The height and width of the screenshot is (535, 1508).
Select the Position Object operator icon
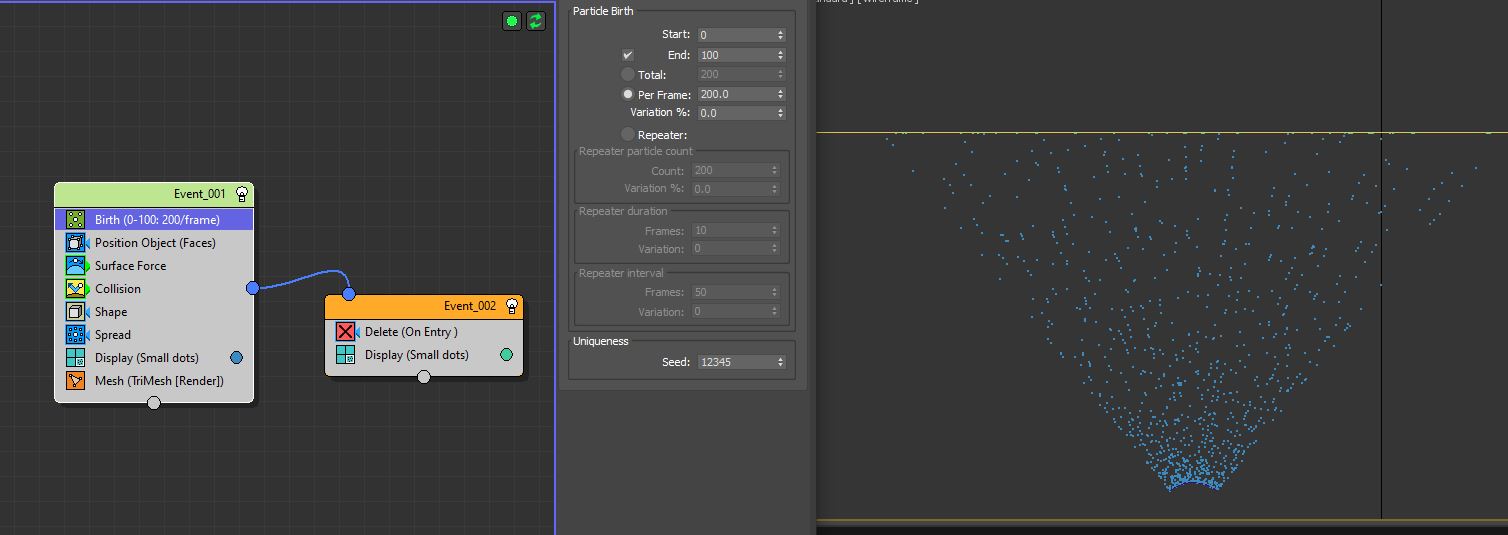pyautogui.click(x=76, y=243)
